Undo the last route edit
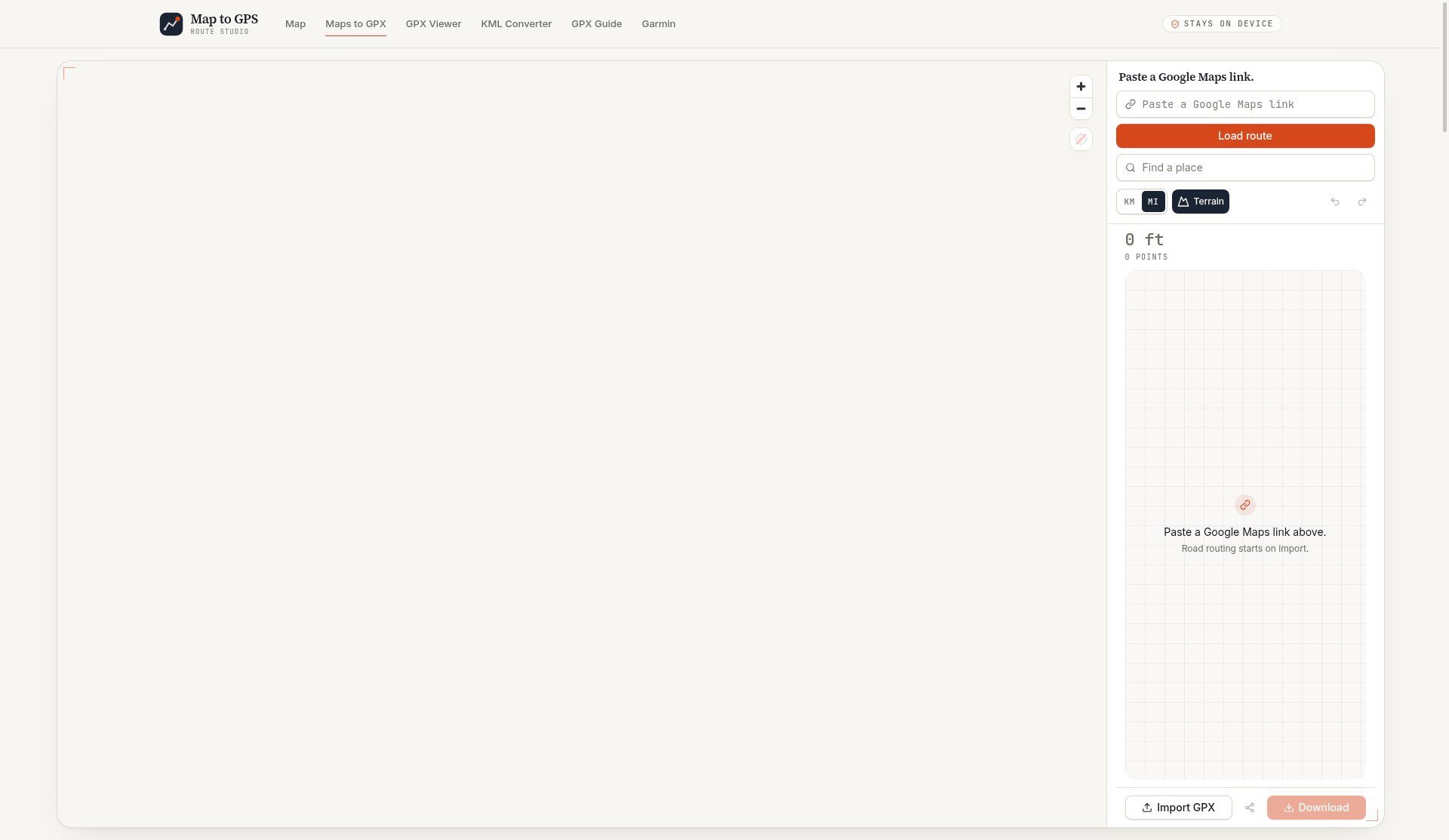This screenshot has height=840, width=1449. click(1335, 202)
